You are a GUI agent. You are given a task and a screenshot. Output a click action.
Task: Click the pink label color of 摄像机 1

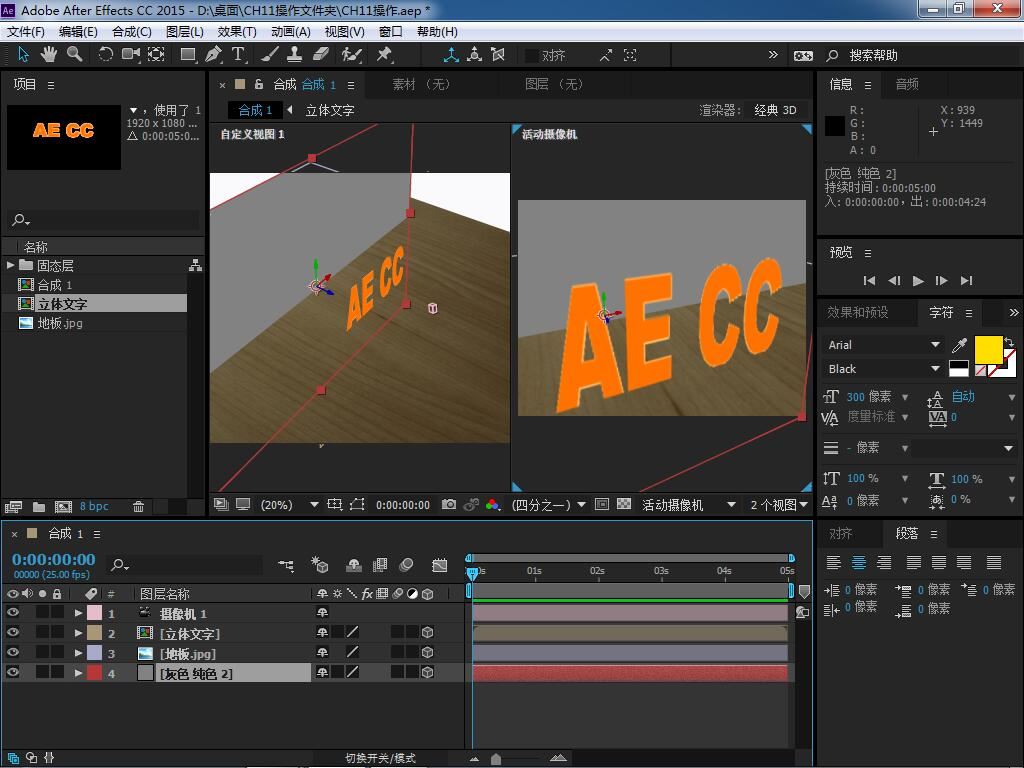click(95, 613)
